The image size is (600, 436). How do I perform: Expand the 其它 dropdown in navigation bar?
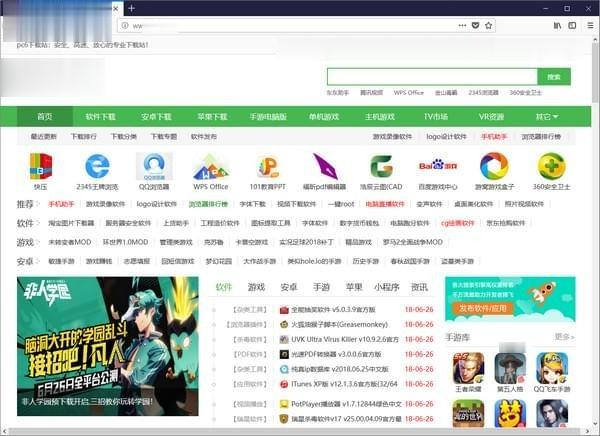[x=547, y=116]
